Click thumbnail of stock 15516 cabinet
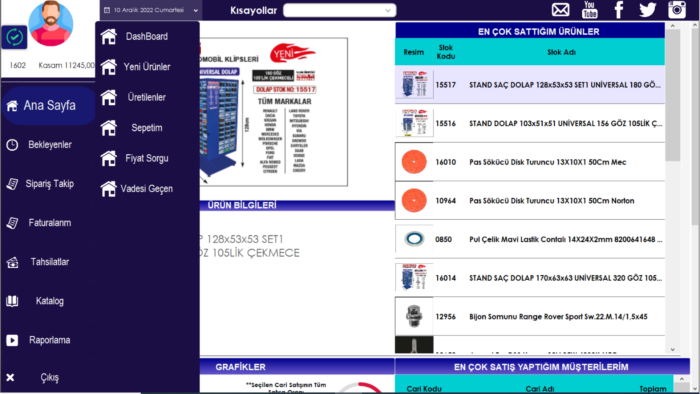The image size is (700, 394). pos(414,123)
